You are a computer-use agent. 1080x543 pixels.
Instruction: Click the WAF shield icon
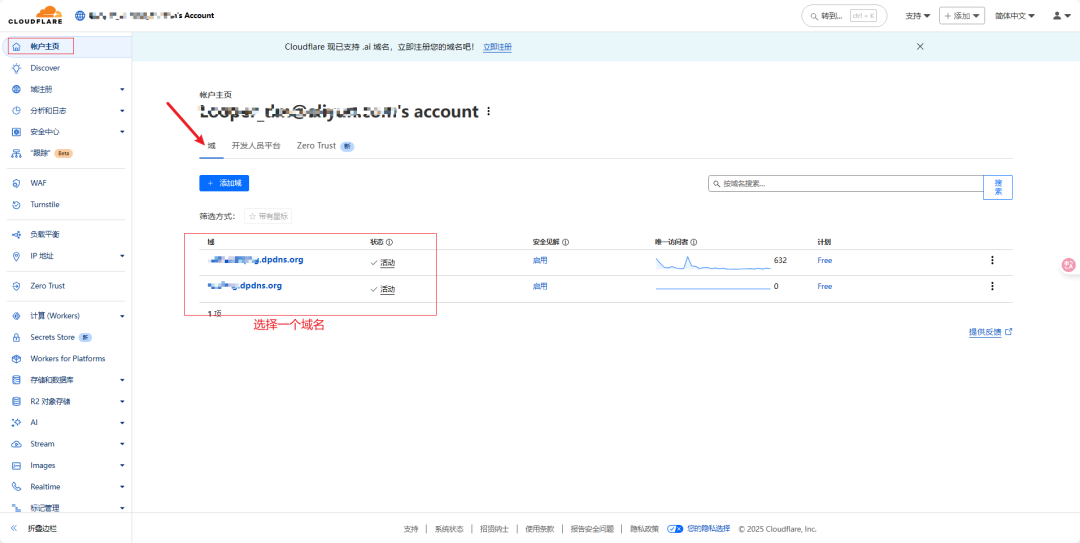[17, 183]
